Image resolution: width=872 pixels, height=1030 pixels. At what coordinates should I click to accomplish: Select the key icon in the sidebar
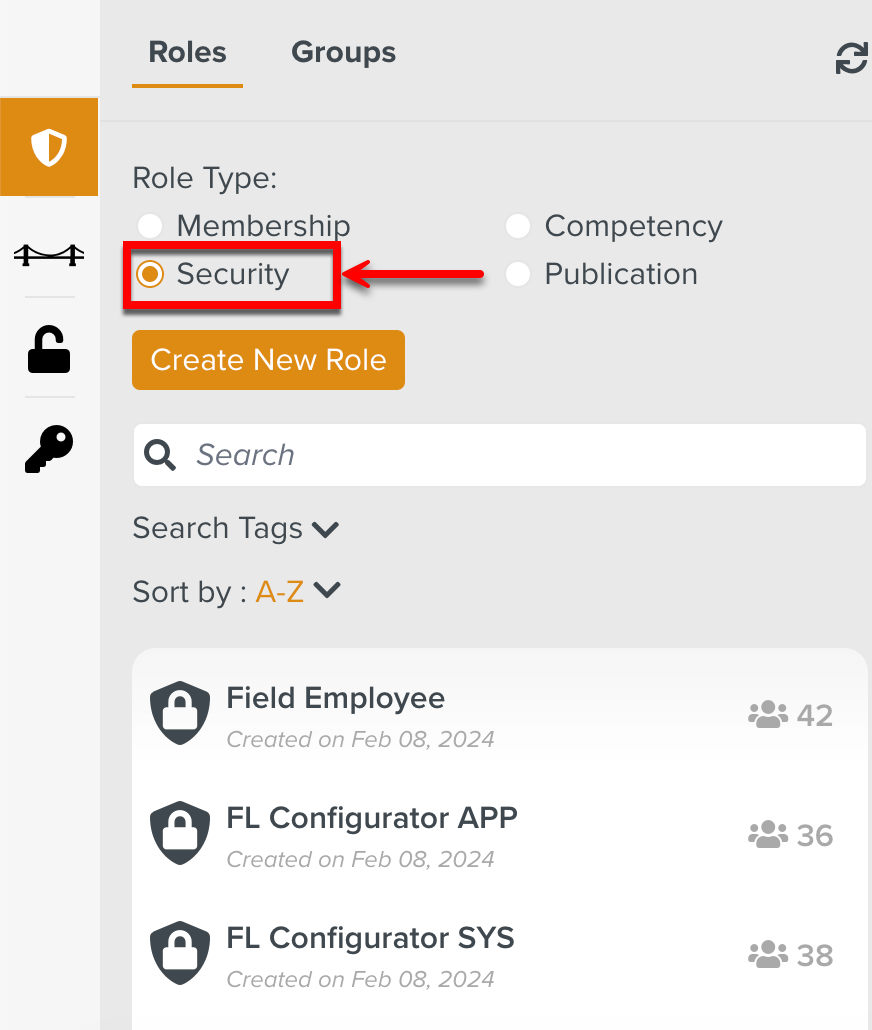[x=49, y=448]
